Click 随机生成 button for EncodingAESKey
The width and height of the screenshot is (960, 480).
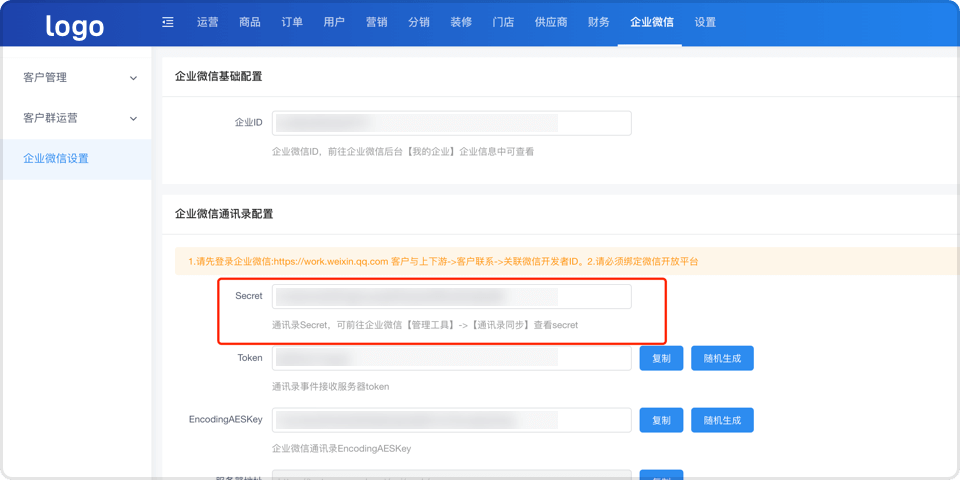(722, 420)
